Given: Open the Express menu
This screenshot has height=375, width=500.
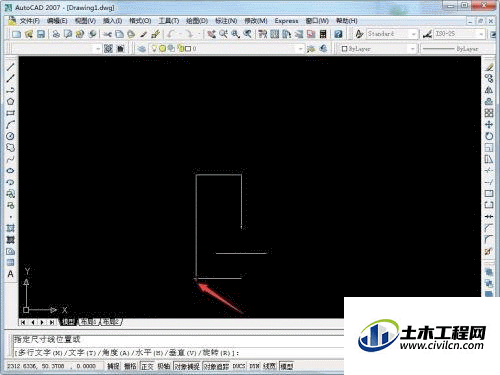Looking at the screenshot, I should 286,21.
